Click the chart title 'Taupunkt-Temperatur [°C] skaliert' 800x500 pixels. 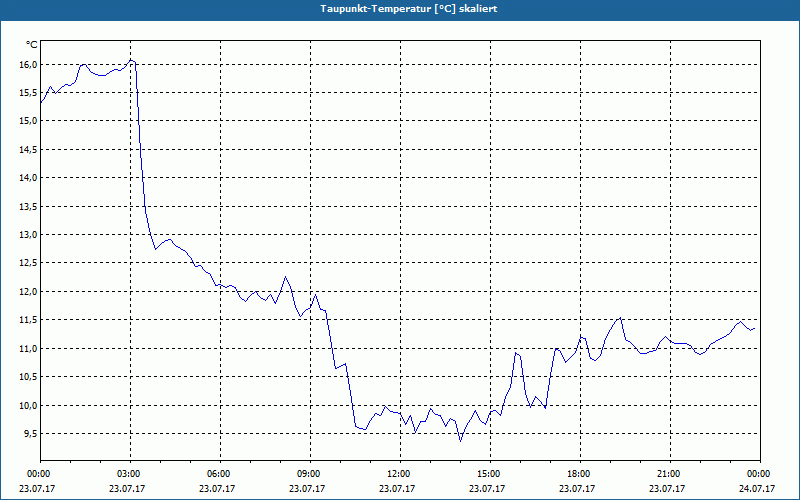point(409,9)
